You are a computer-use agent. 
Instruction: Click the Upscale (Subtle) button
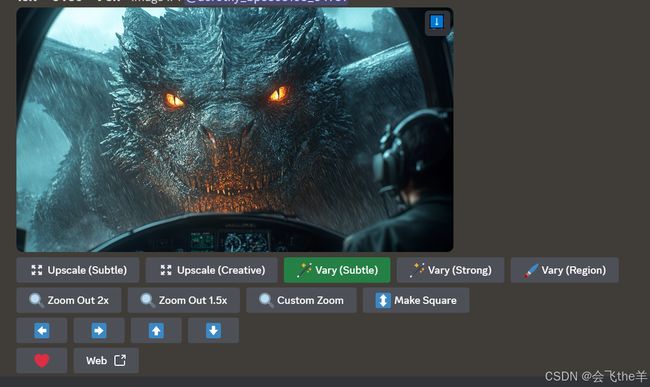pos(78,270)
